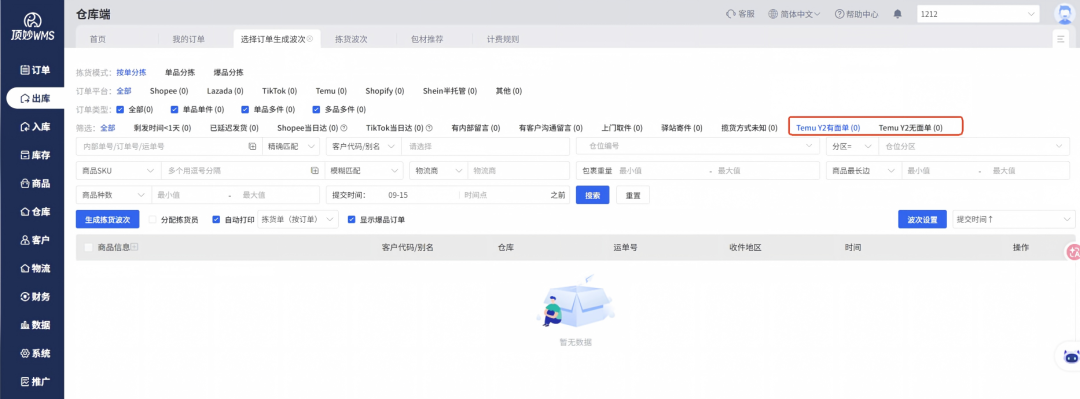Filter platform by Shopee (0)
Screen dimensions: 1080x399
coord(169,91)
